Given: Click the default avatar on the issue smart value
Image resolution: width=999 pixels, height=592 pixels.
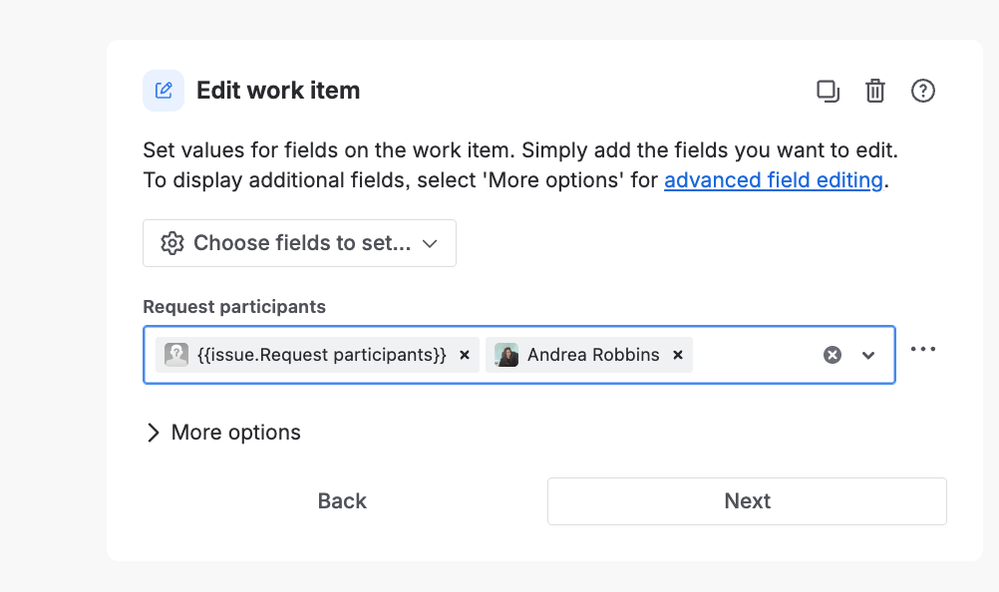Looking at the screenshot, I should (176, 355).
